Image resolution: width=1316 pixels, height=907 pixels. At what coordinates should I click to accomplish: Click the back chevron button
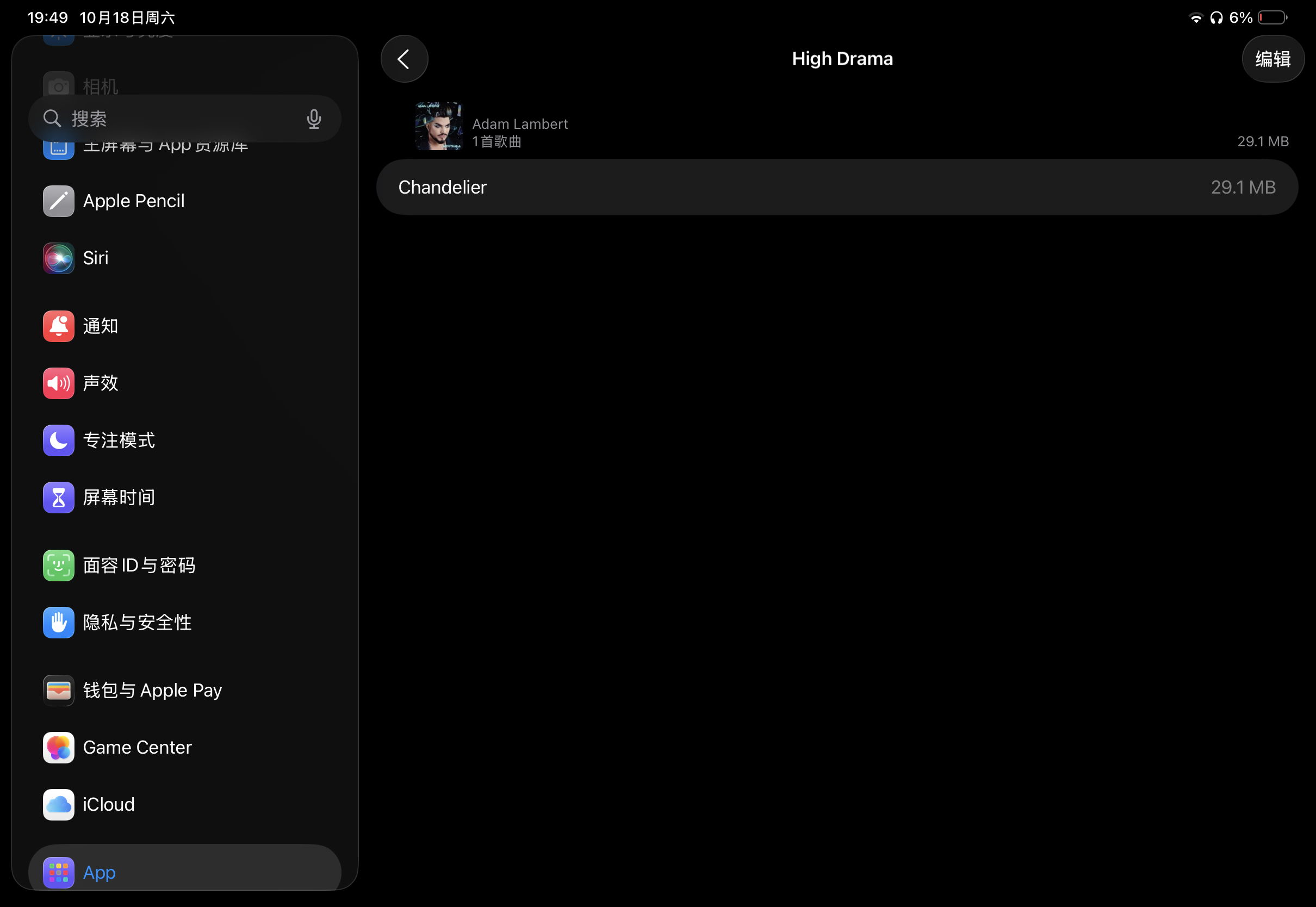coord(404,59)
